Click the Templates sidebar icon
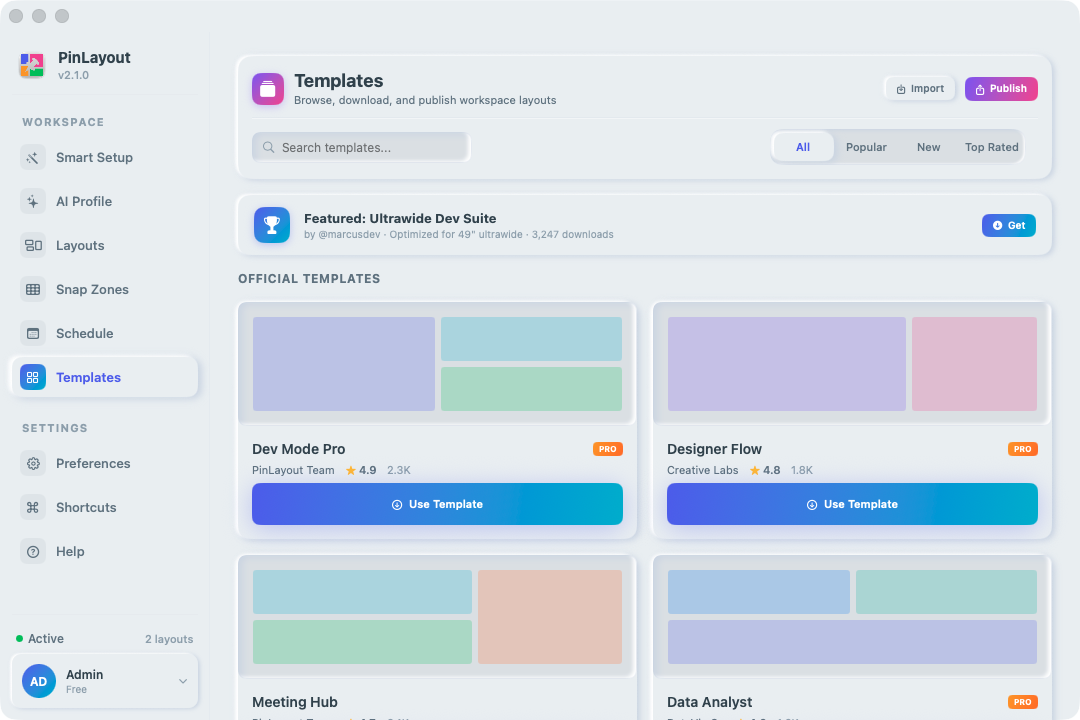This screenshot has height=720, width=1080. (x=32, y=378)
